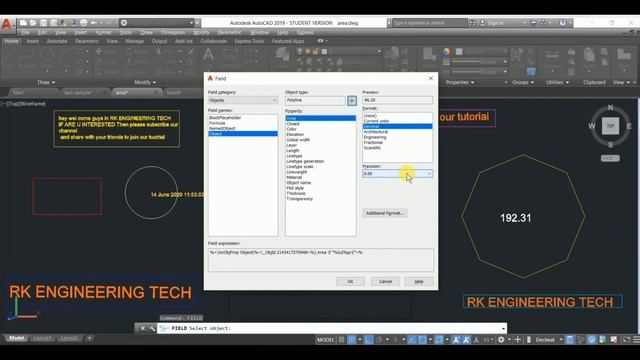Click the customization hamburger icon in status bar
The image size is (640, 360).
636,340
